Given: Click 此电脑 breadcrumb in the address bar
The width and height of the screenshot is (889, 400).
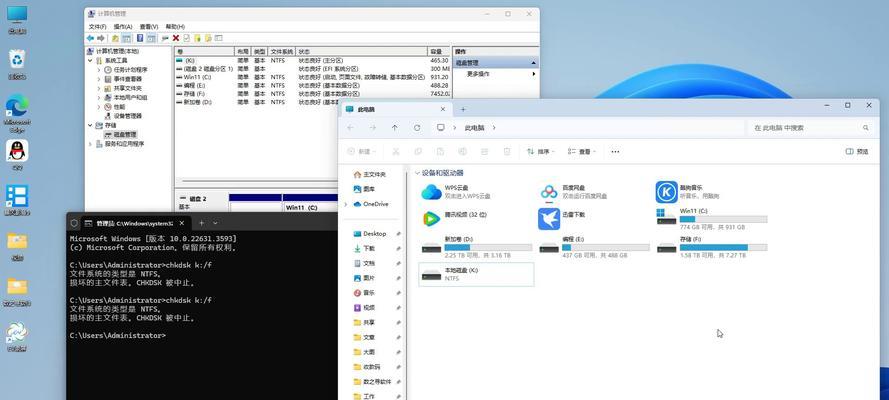Looking at the screenshot, I should (x=475, y=128).
